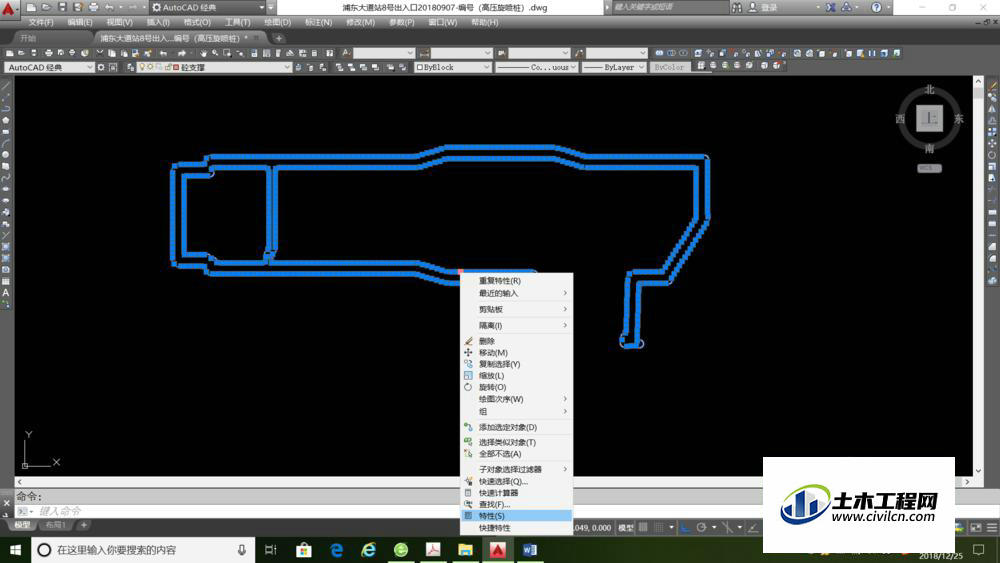Open text style dropdown in styles toolbar
The height and width of the screenshot is (563, 1000).
(384, 53)
